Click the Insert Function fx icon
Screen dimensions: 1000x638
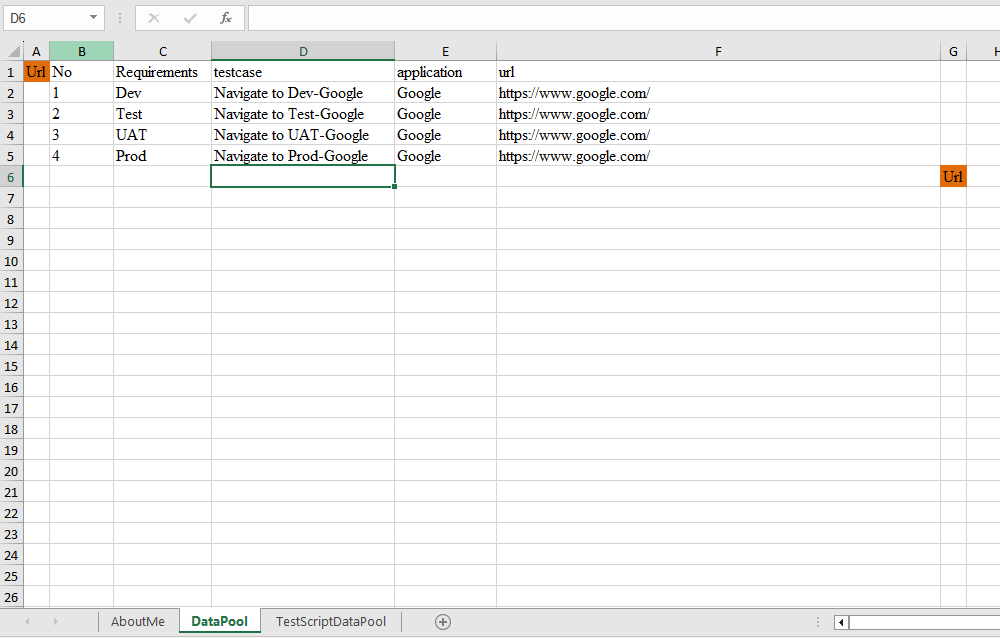pos(226,18)
